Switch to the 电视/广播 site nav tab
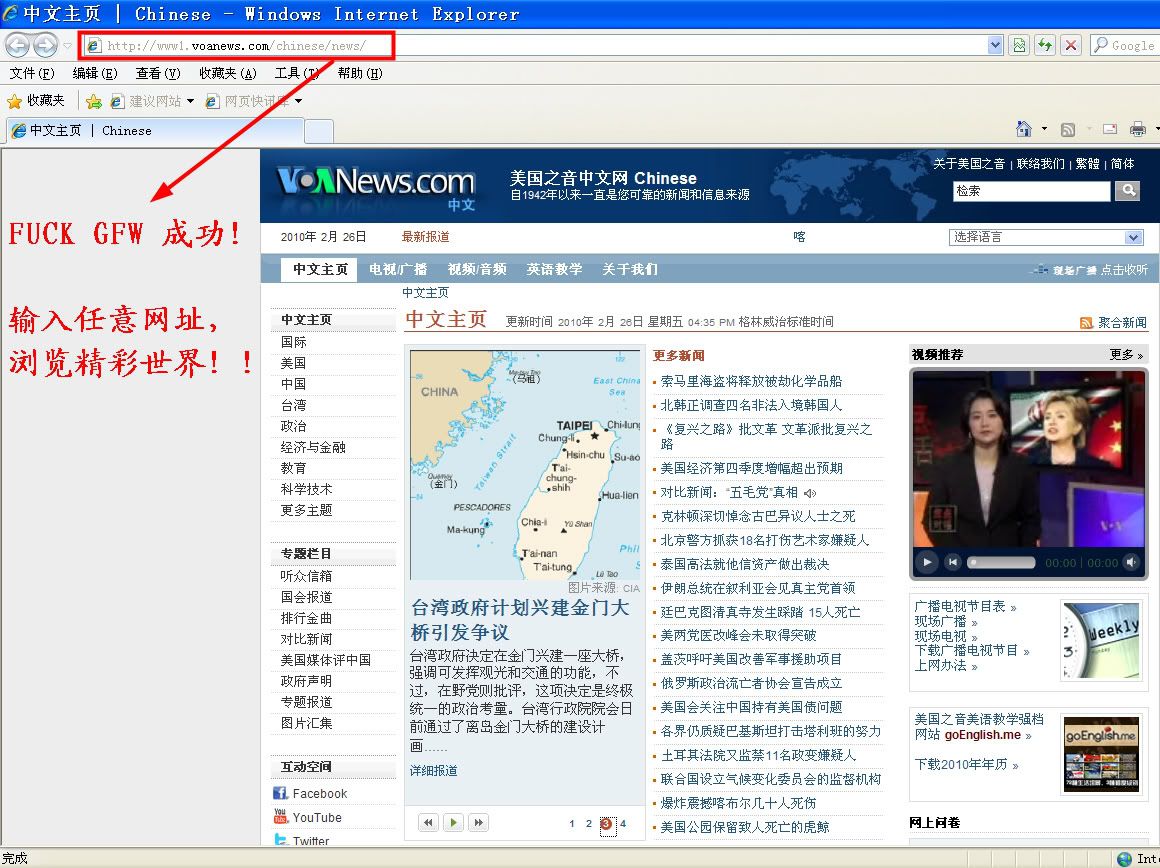1160x868 pixels. 398,269
